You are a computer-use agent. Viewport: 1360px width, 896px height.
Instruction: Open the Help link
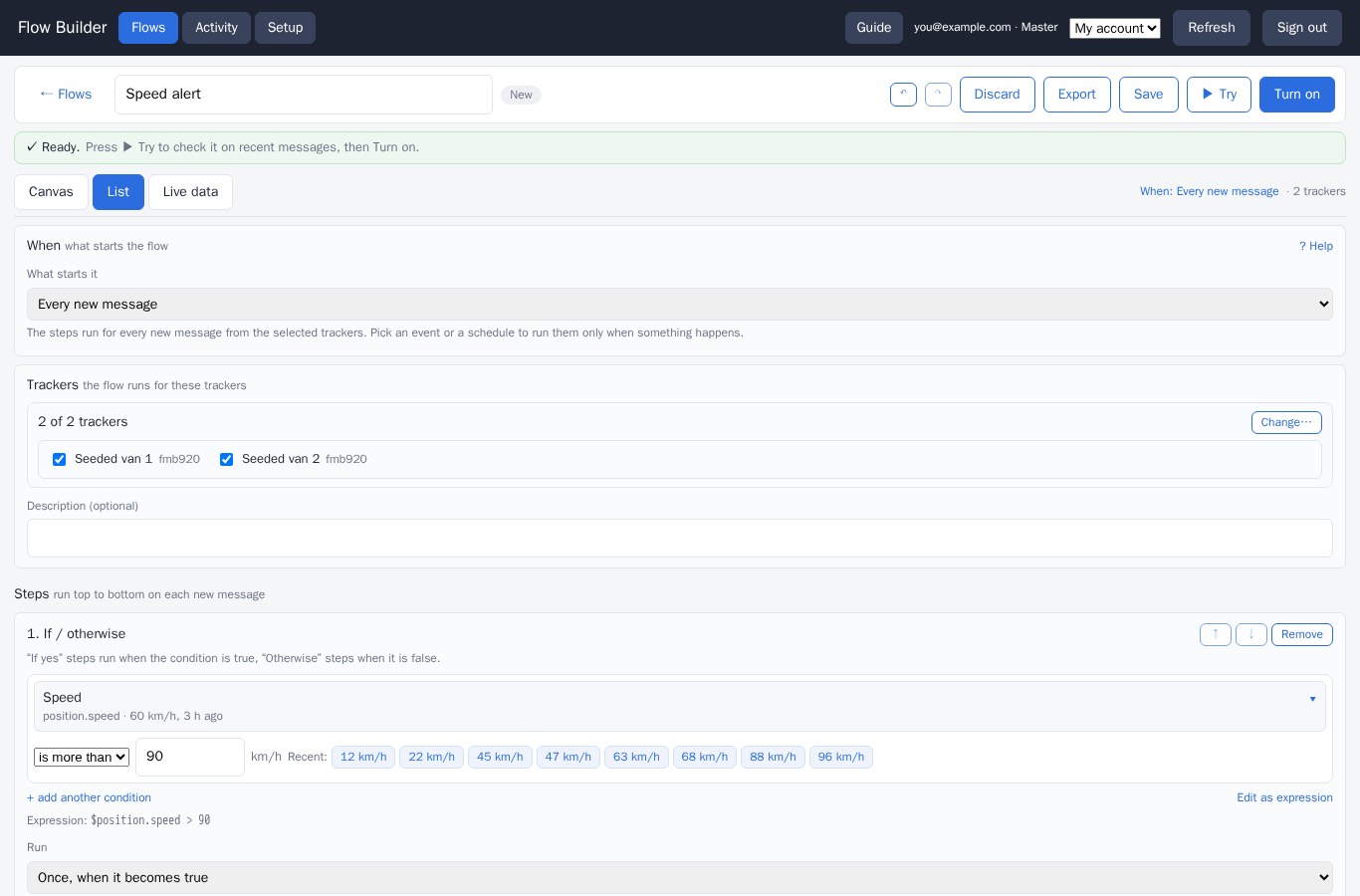coord(1316,246)
